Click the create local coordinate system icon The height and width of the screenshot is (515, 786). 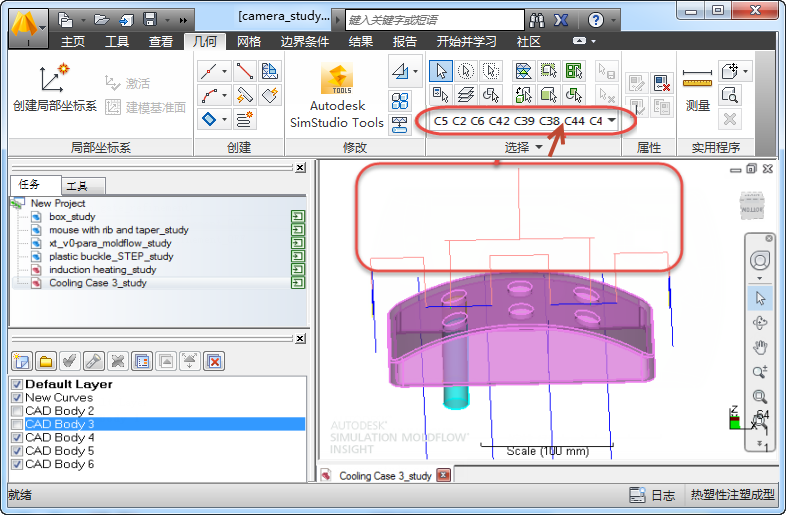point(54,78)
